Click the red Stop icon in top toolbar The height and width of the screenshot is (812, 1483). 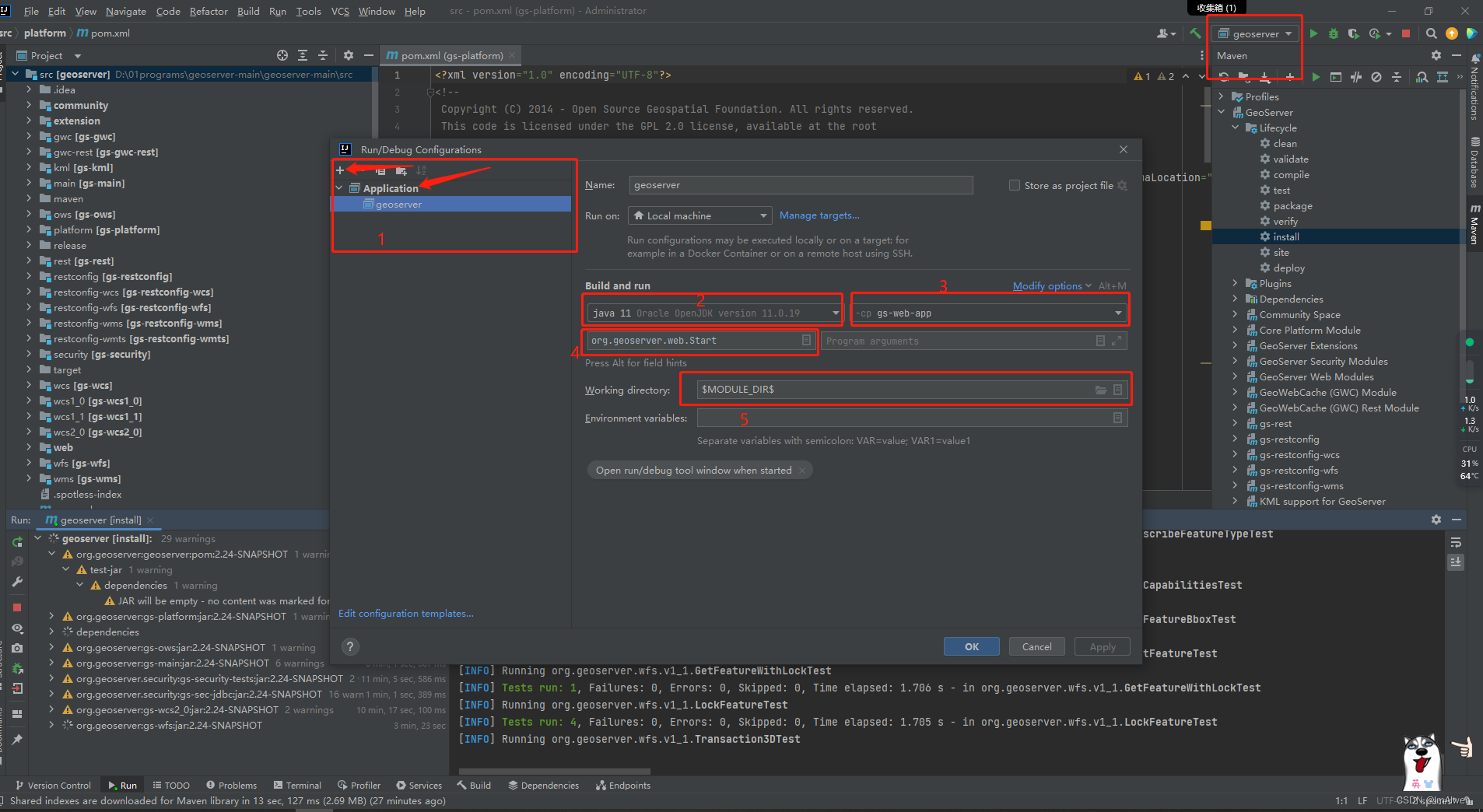(x=1406, y=33)
